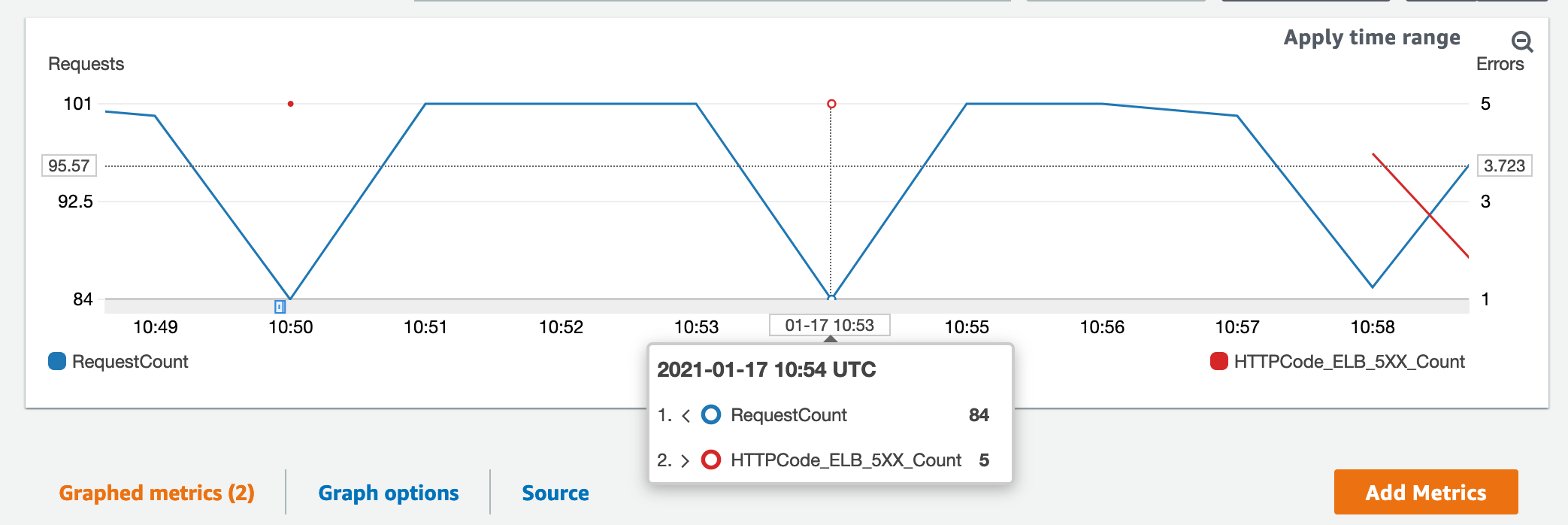The image size is (1568, 525).
Task: Click the small blue marker at 10:50 on axis
Action: coord(280,306)
